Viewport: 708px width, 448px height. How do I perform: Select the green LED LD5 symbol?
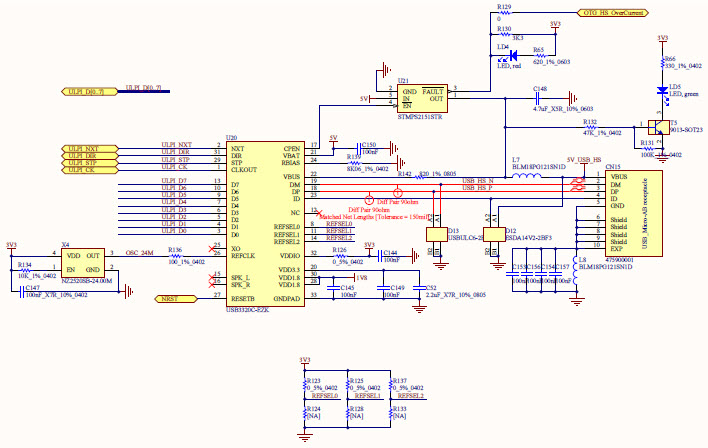tap(662, 91)
